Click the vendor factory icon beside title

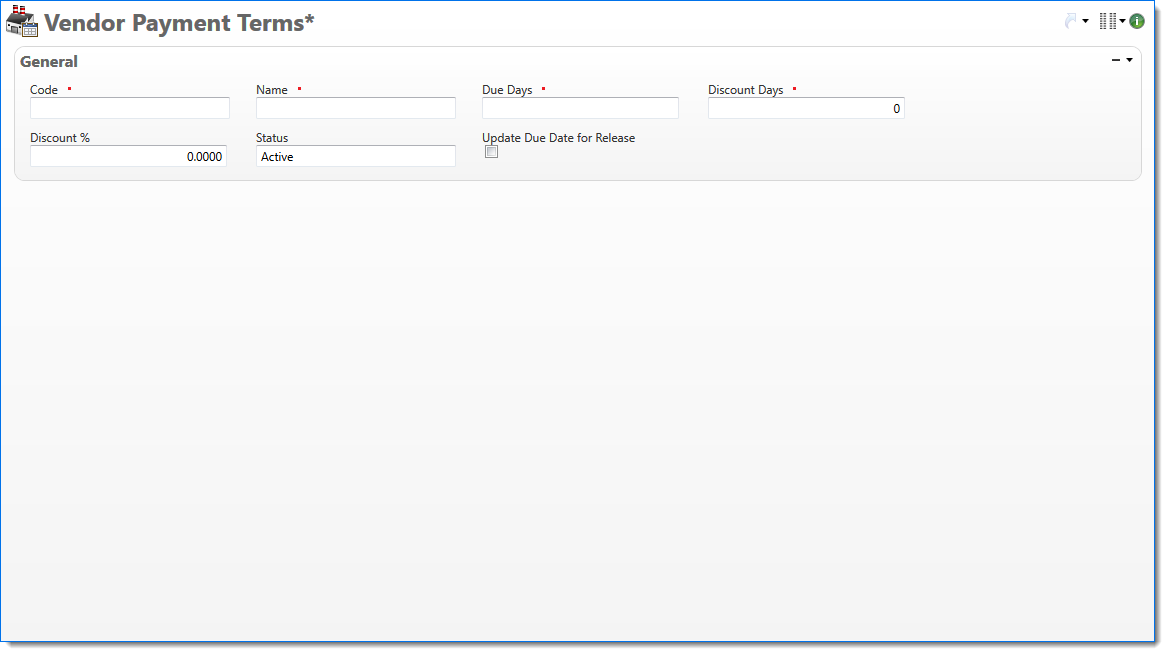(x=22, y=22)
